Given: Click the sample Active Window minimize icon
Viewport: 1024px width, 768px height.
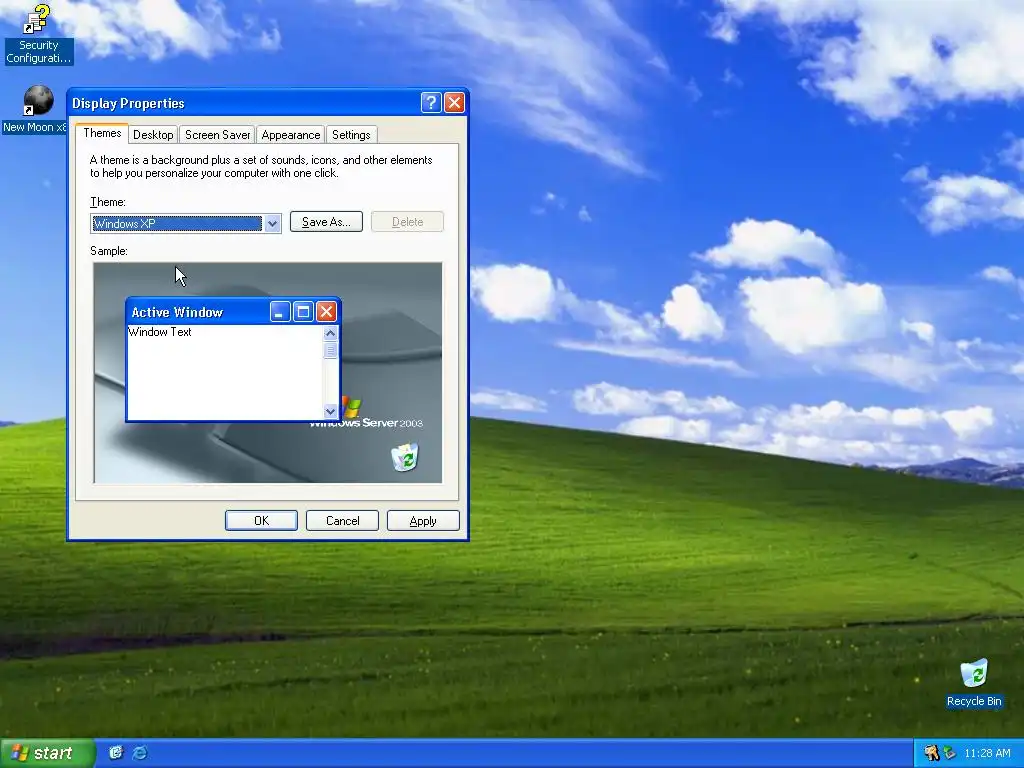Looking at the screenshot, I should coord(280,312).
